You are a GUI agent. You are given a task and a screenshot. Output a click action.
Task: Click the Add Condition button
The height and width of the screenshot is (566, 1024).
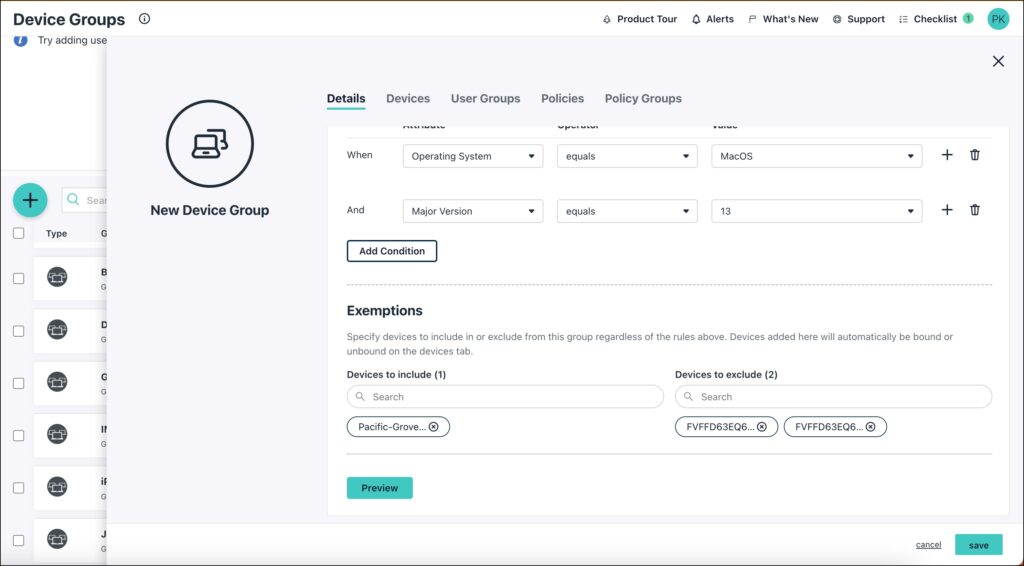coord(392,251)
